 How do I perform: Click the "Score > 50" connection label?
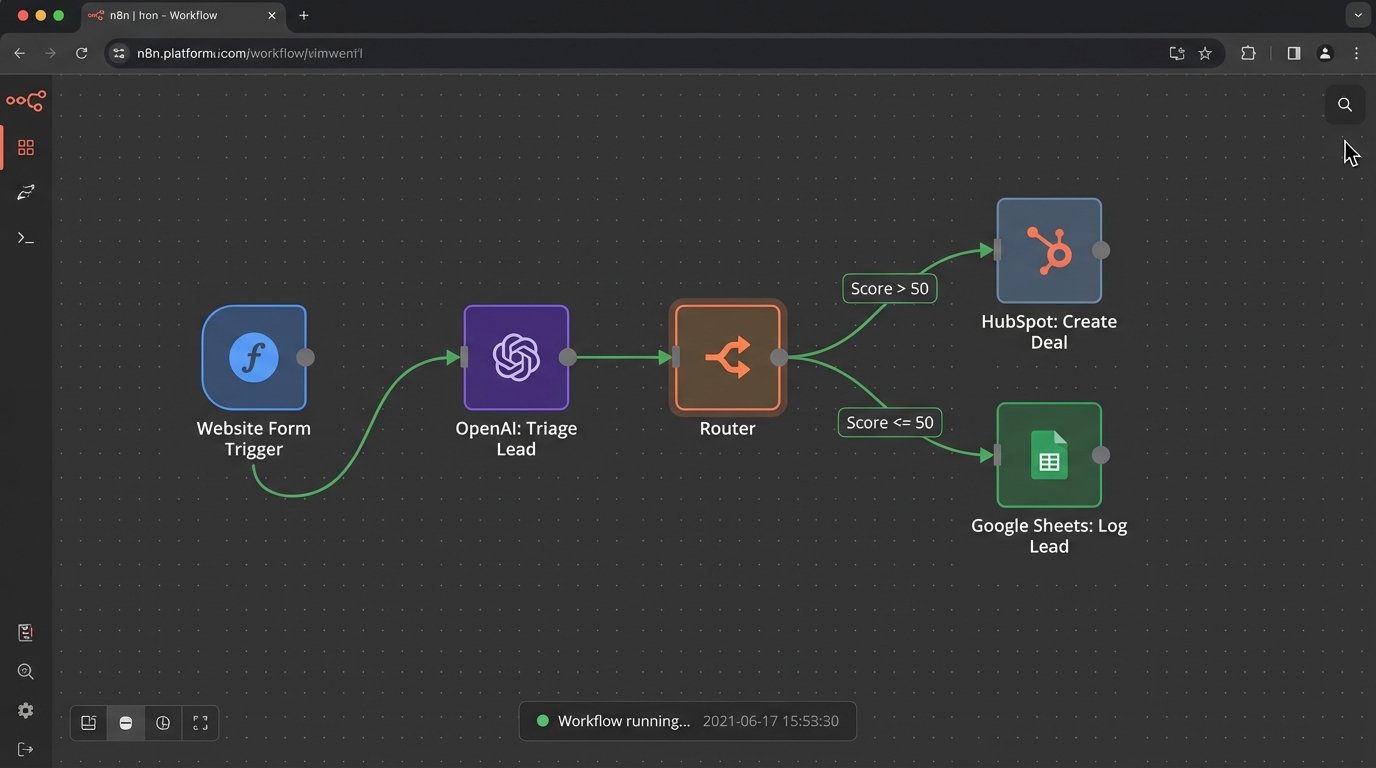coord(889,289)
